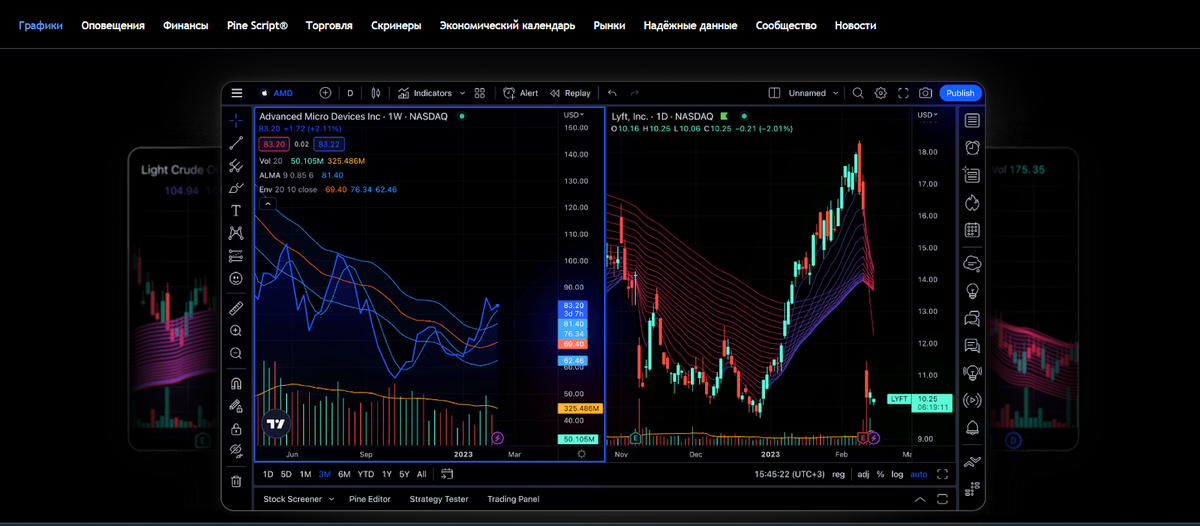This screenshot has height=526, width=1200.
Task: Expand the Indicators dropdown arrow
Action: tap(462, 93)
